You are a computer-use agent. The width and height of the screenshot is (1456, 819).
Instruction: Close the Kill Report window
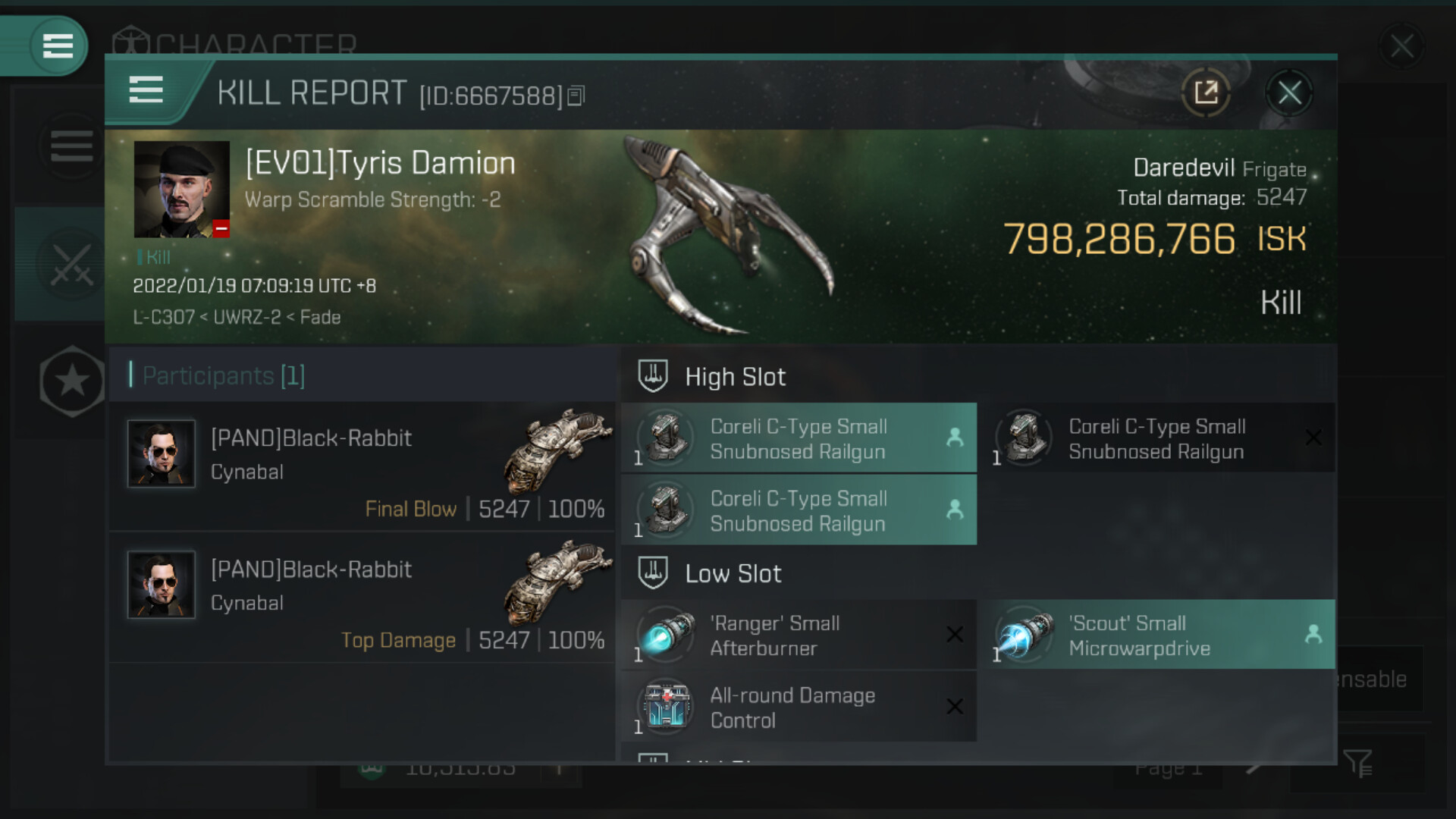pyautogui.click(x=1289, y=93)
